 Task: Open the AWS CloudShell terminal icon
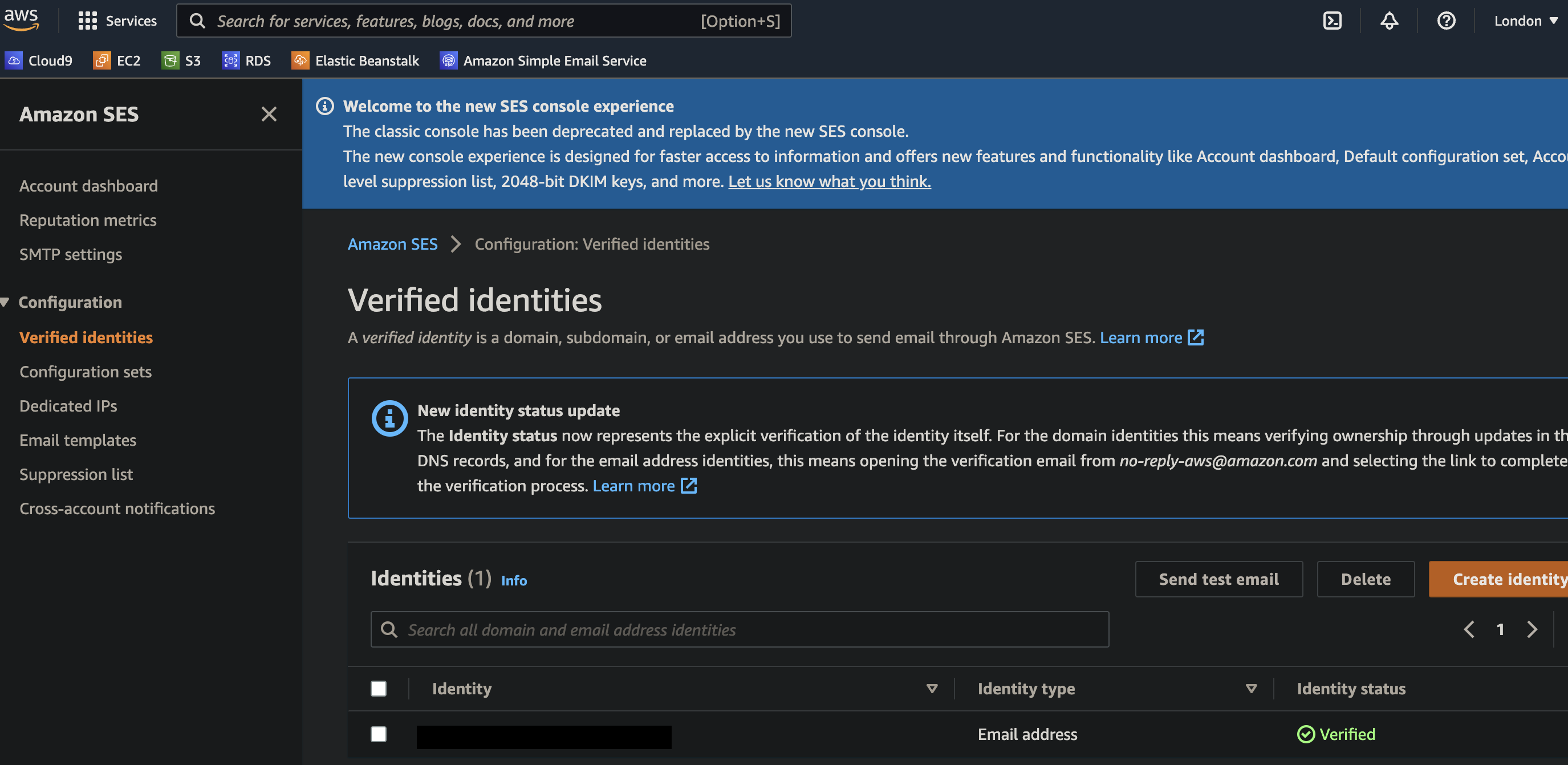(1332, 21)
